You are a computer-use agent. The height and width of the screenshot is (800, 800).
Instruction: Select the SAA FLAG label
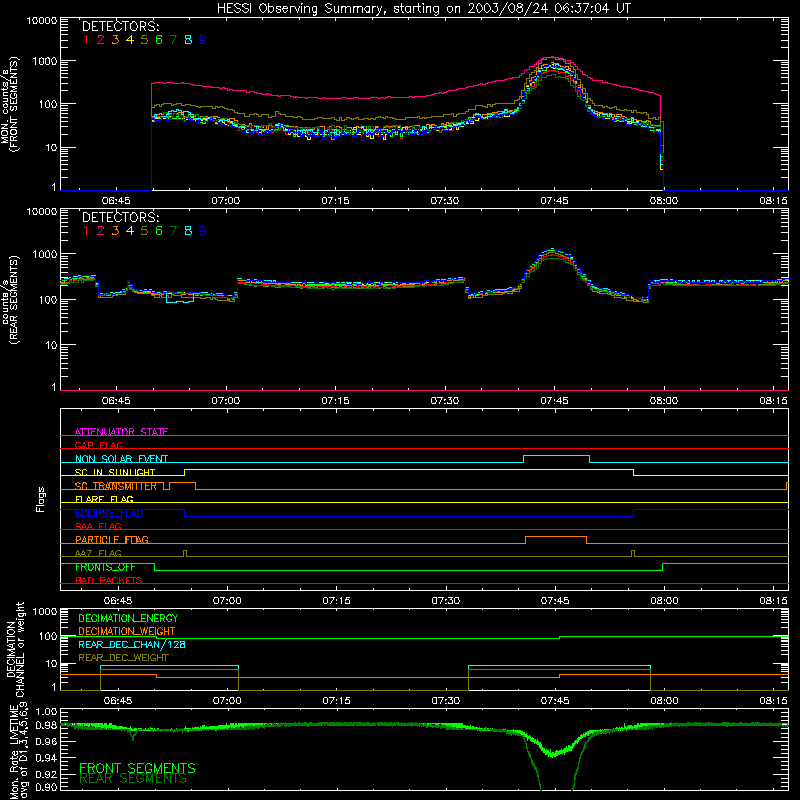coord(98,526)
